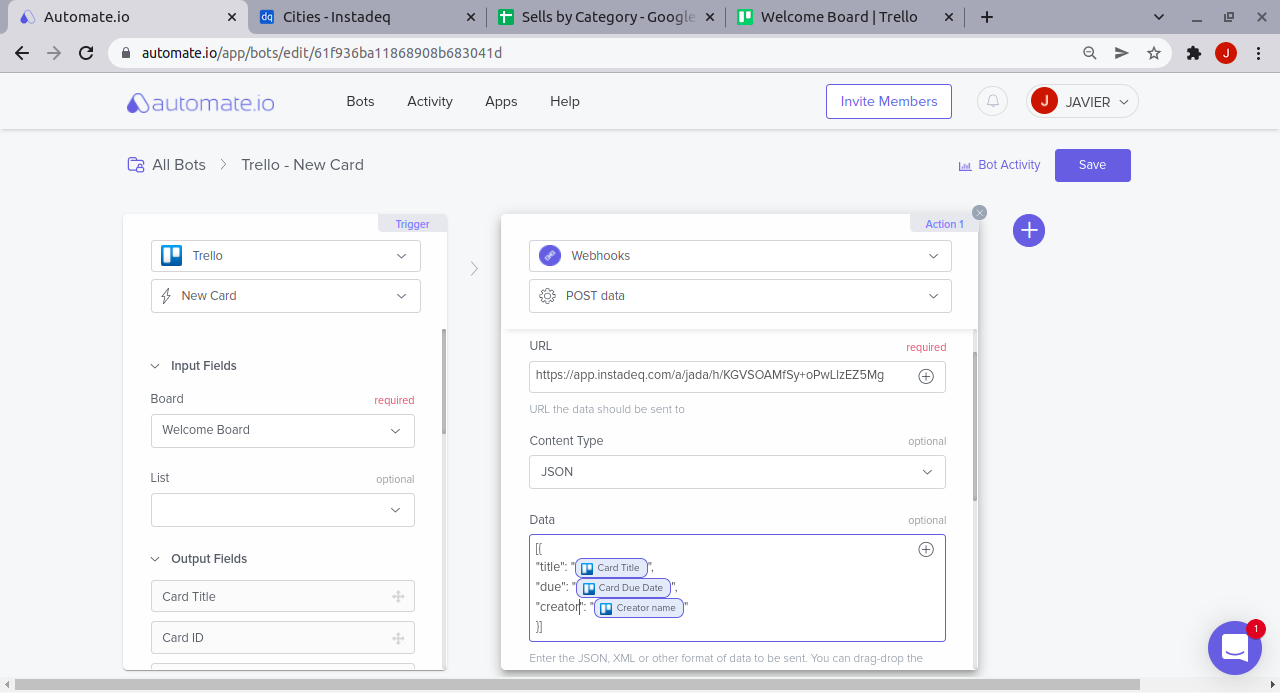
Task: Open Chrome profile avatar J
Action: point(1226,53)
